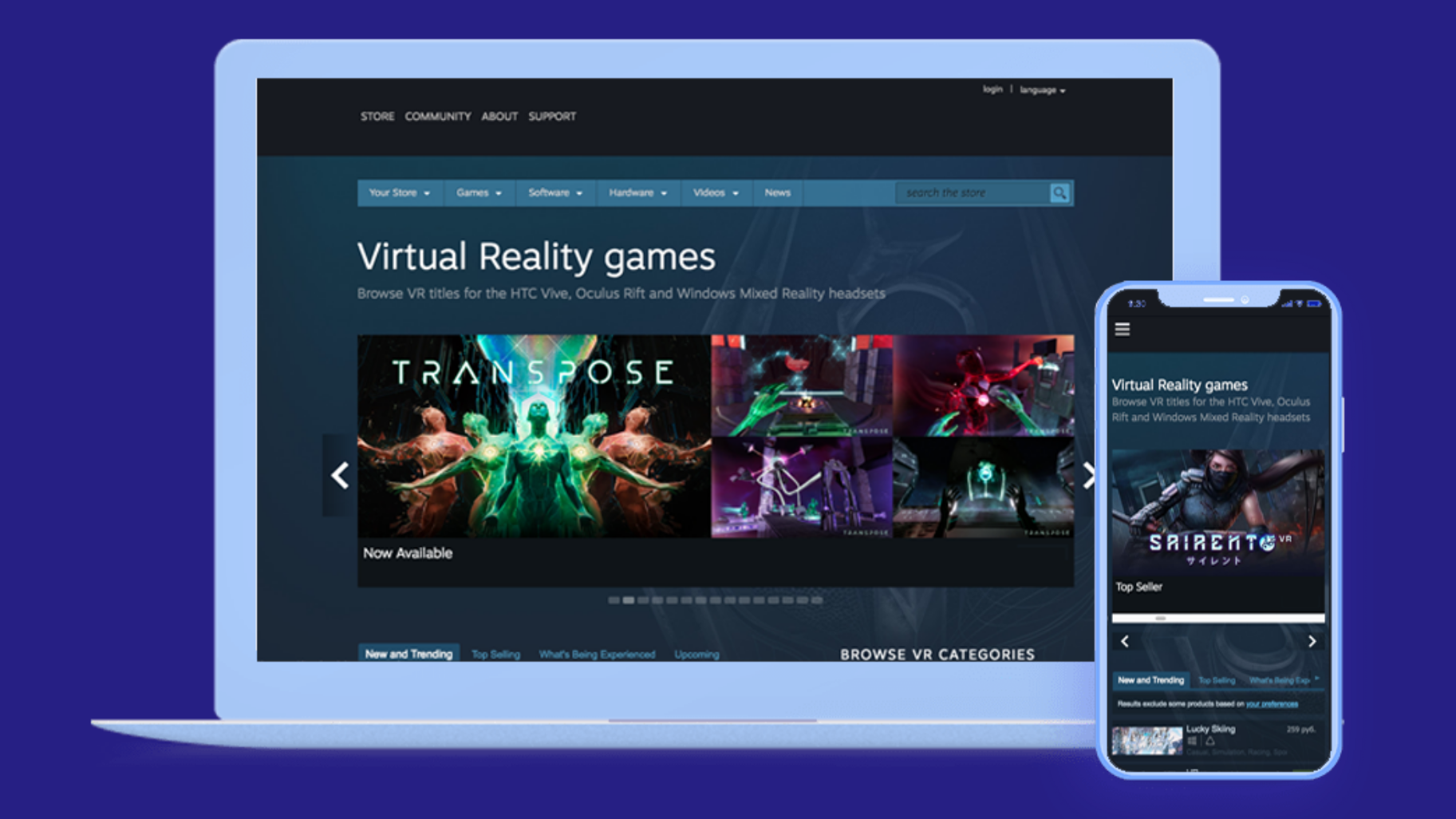1456x819 pixels.
Task: Click Windows platform icon under Lucky Skiing
Action: point(1192,742)
